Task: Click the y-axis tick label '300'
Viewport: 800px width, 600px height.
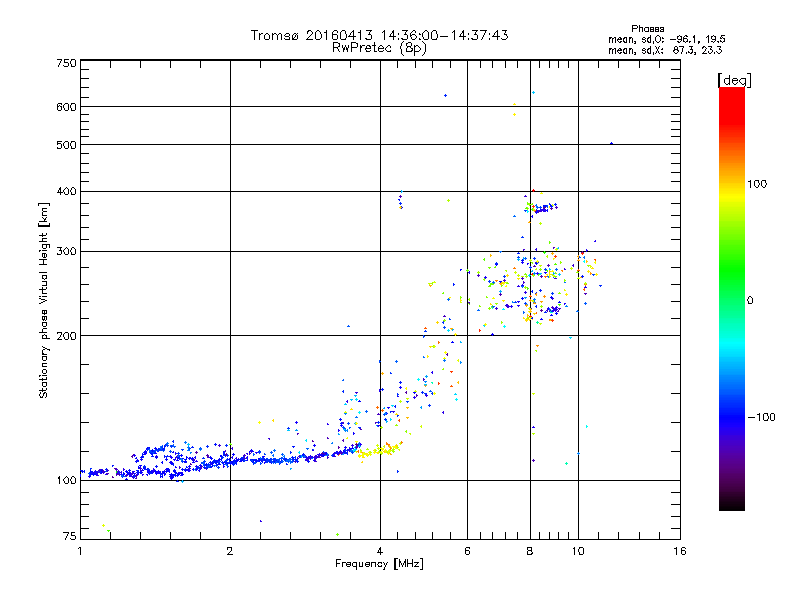Action: click(66, 252)
